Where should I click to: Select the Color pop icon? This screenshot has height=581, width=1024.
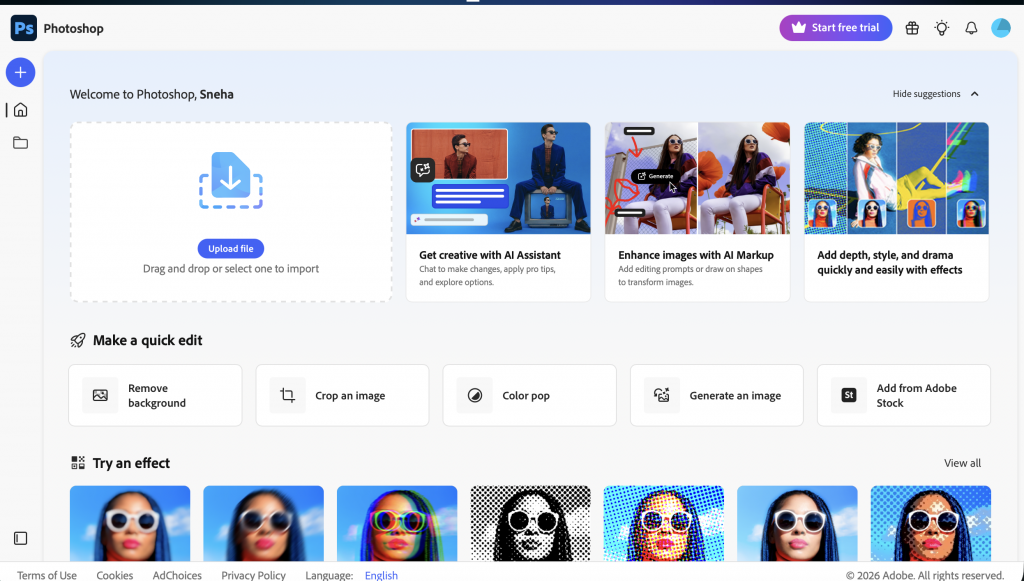click(474, 395)
